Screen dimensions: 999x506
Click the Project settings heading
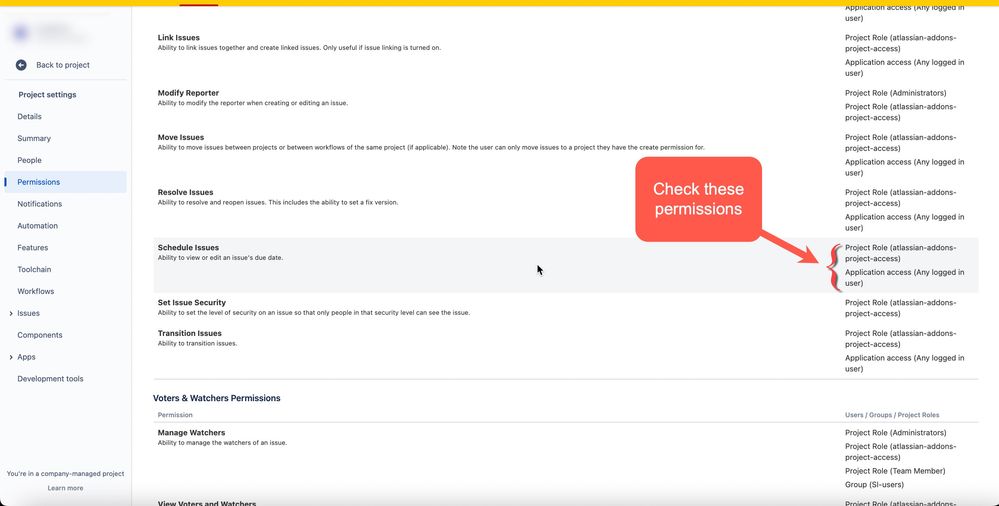pos(47,95)
